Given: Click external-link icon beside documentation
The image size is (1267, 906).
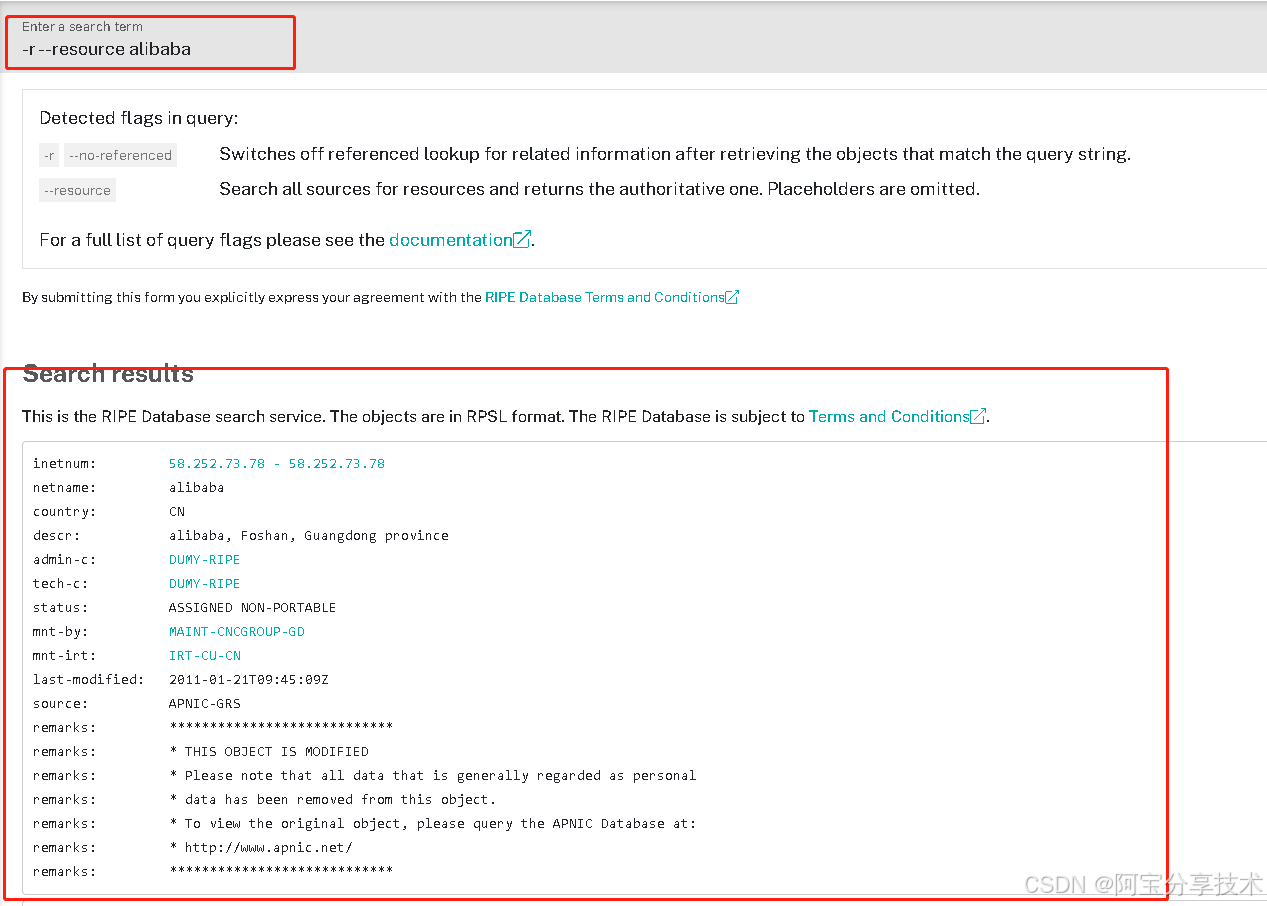Looking at the screenshot, I should point(522,240).
